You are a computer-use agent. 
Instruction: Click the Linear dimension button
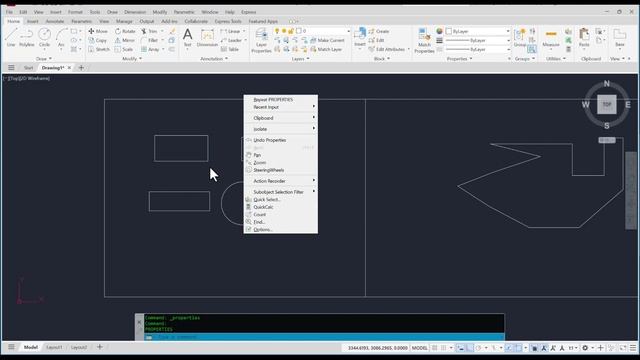pyautogui.click(x=231, y=31)
